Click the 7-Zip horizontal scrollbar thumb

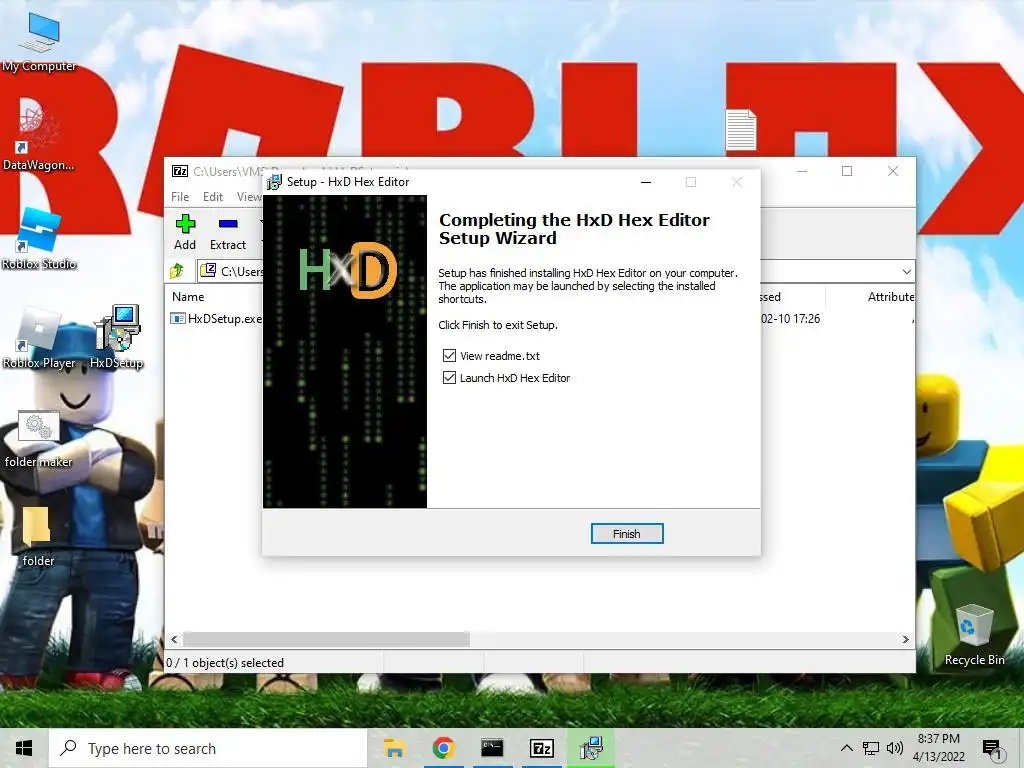tap(326, 639)
